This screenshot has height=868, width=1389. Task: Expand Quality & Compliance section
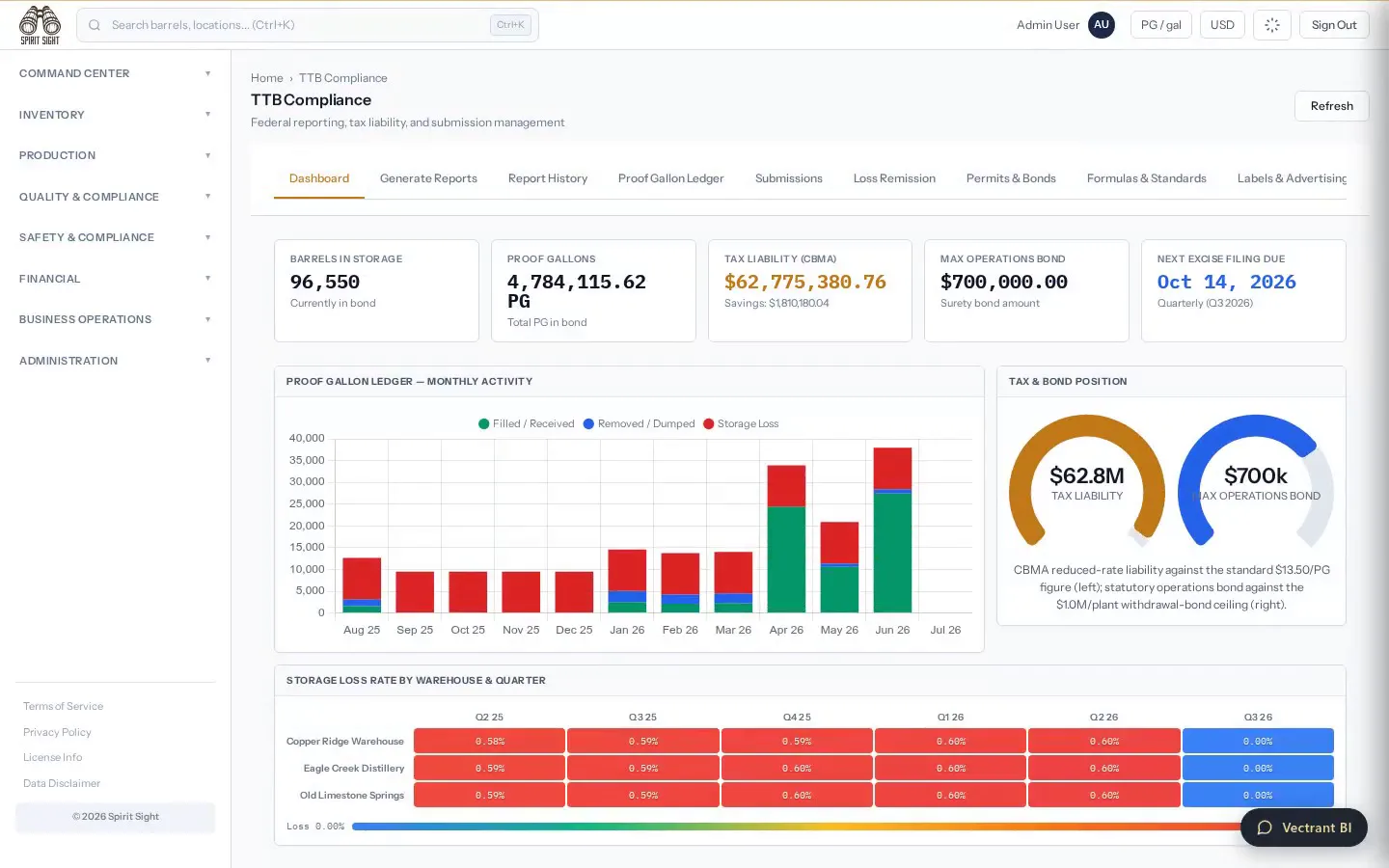115,197
